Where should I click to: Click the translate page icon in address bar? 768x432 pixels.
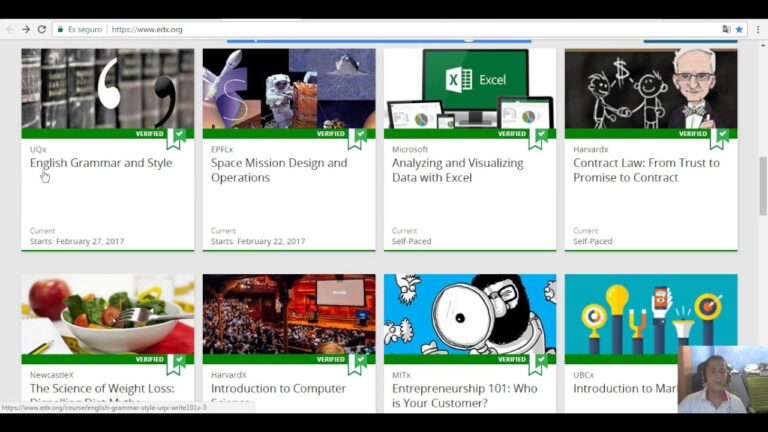coord(726,29)
